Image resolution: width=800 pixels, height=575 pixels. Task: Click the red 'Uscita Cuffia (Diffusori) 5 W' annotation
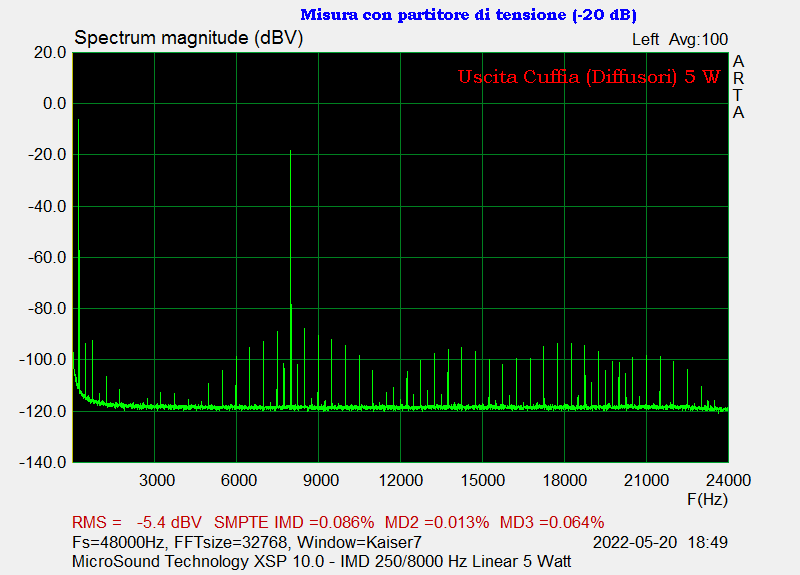click(x=589, y=77)
